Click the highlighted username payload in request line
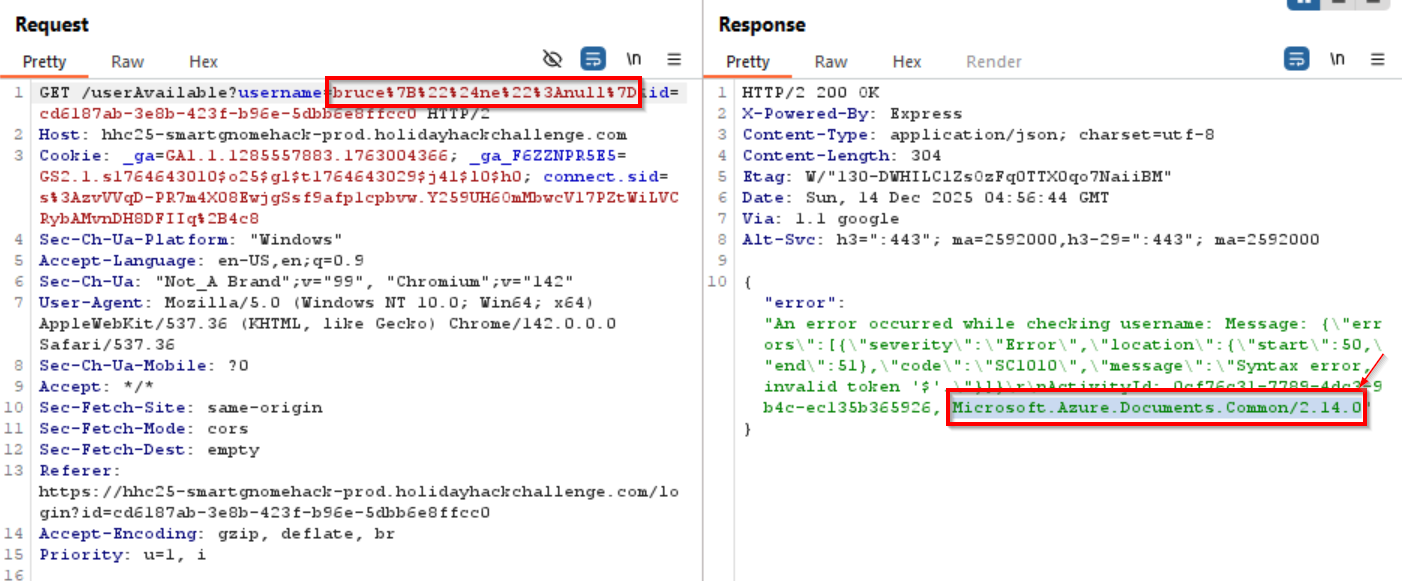This screenshot has height=581, width=1402. (x=484, y=93)
